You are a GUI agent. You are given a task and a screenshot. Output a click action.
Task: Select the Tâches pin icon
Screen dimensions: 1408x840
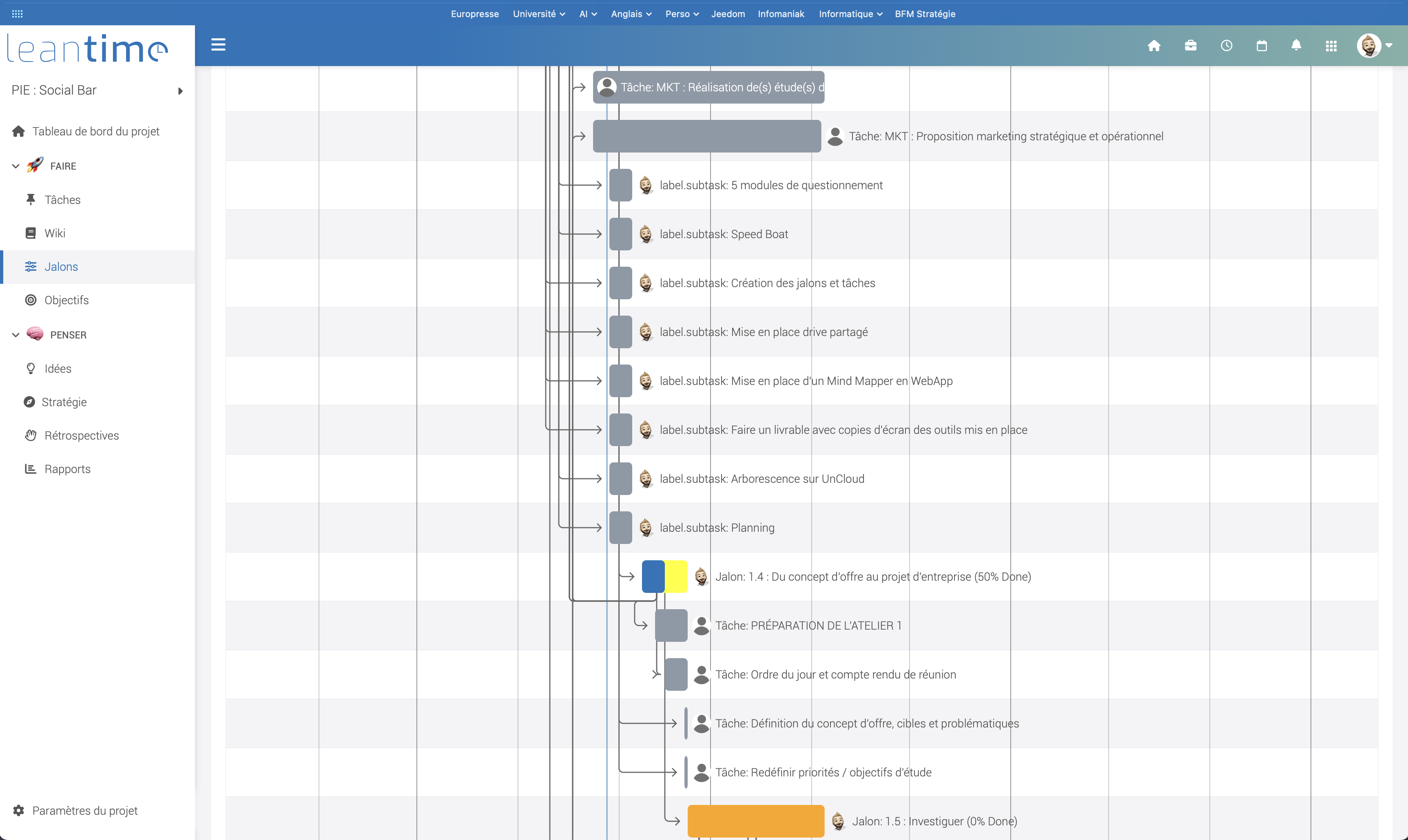(31, 199)
